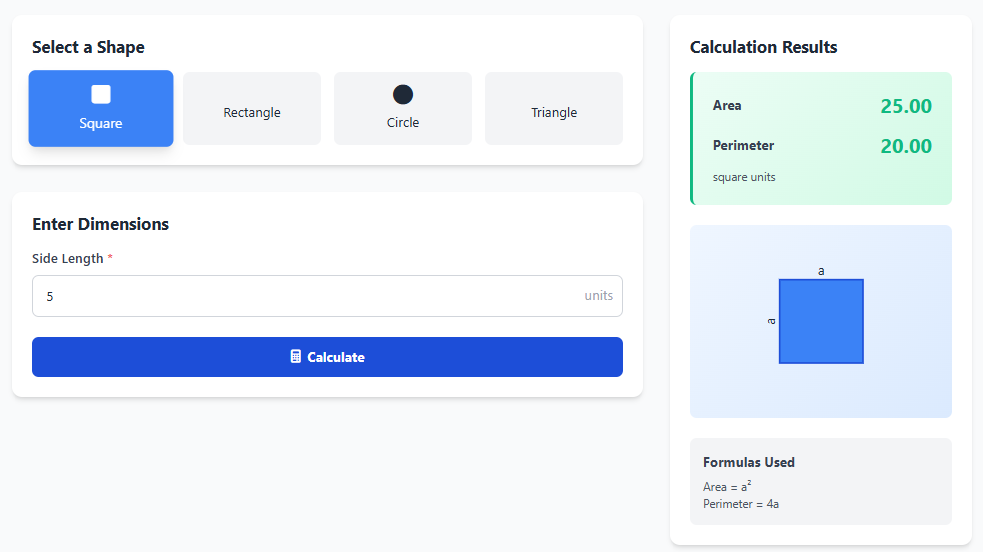Click the Side Length input field
This screenshot has height=552, width=983.
click(x=300, y=296)
